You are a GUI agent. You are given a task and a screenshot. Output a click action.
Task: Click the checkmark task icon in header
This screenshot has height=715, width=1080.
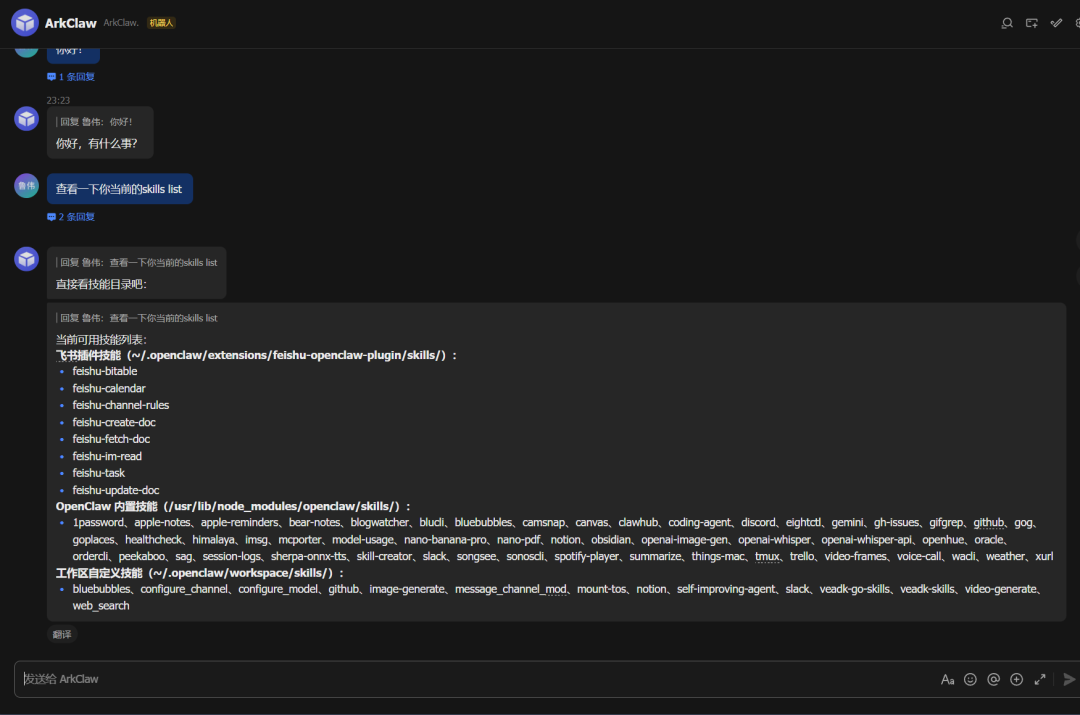(1056, 23)
